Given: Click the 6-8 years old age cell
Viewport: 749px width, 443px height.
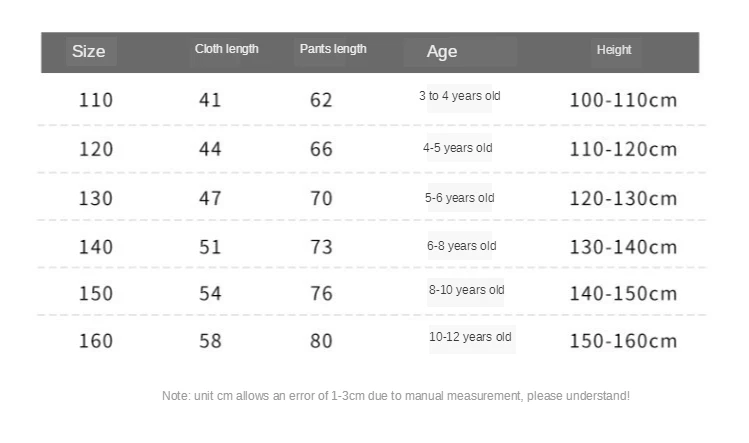Looking at the screenshot, I should pyautogui.click(x=461, y=246).
